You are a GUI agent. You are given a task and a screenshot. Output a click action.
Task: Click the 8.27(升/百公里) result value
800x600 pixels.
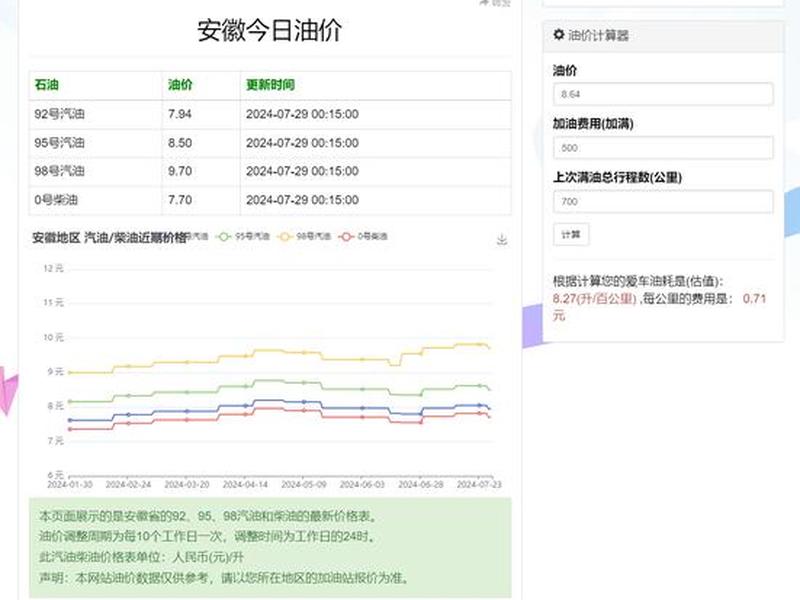coord(594,298)
